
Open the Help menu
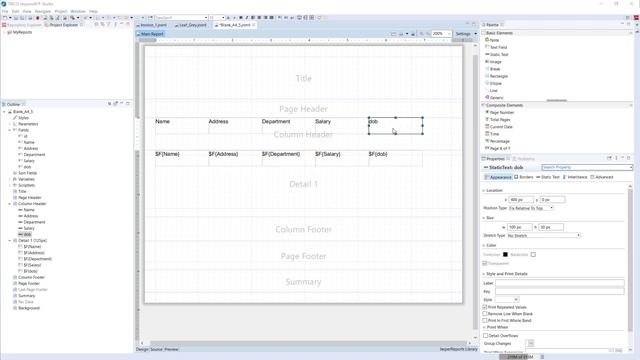(x=93, y=11)
